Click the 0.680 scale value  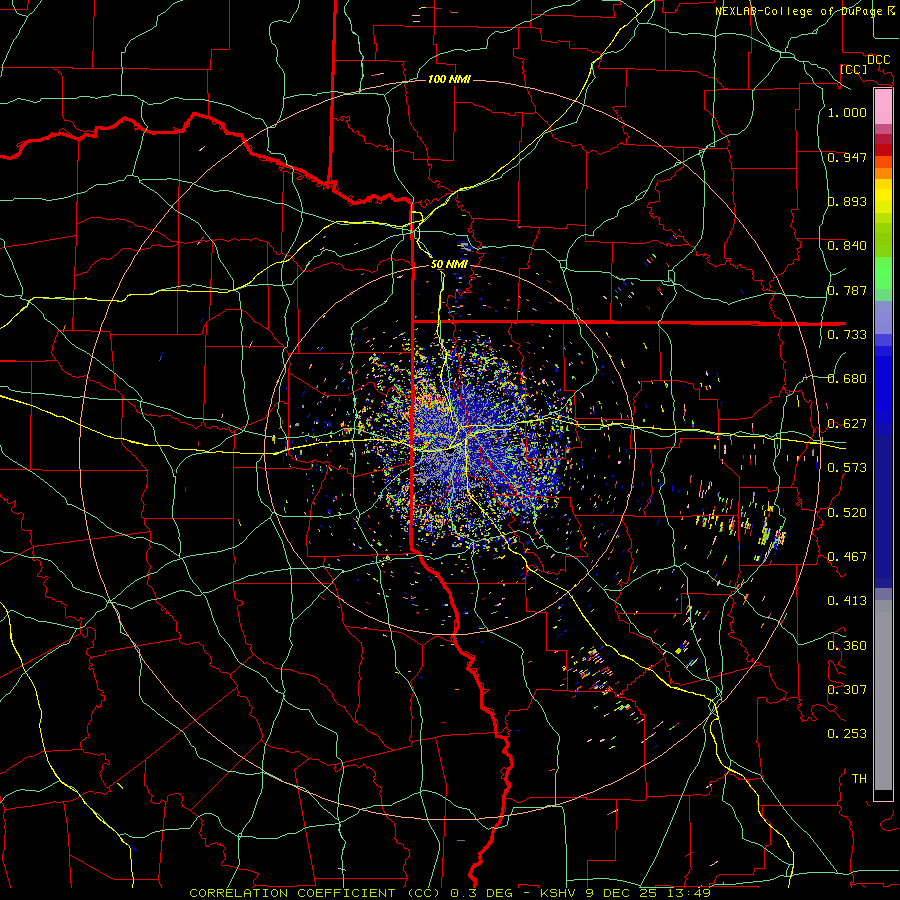tap(847, 379)
